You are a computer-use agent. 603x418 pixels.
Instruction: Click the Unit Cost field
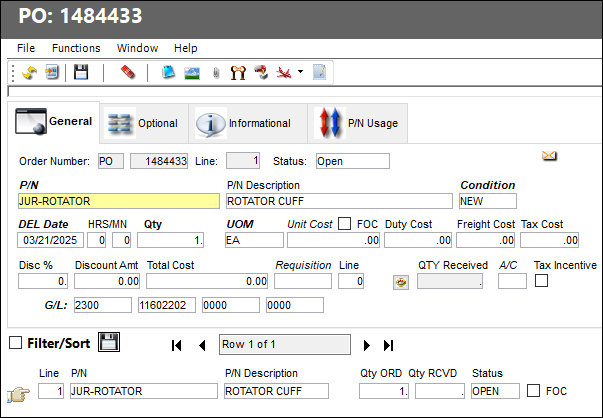333,240
